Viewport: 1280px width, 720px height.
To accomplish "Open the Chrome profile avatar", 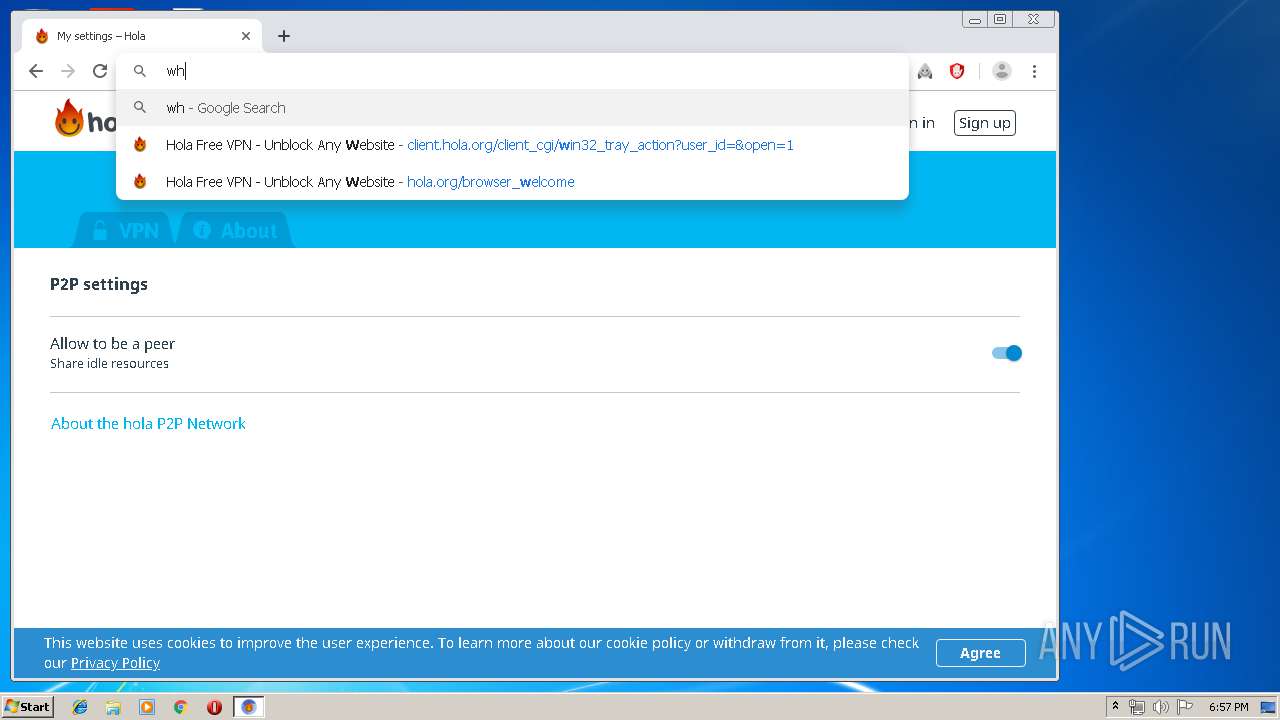I will point(1002,71).
